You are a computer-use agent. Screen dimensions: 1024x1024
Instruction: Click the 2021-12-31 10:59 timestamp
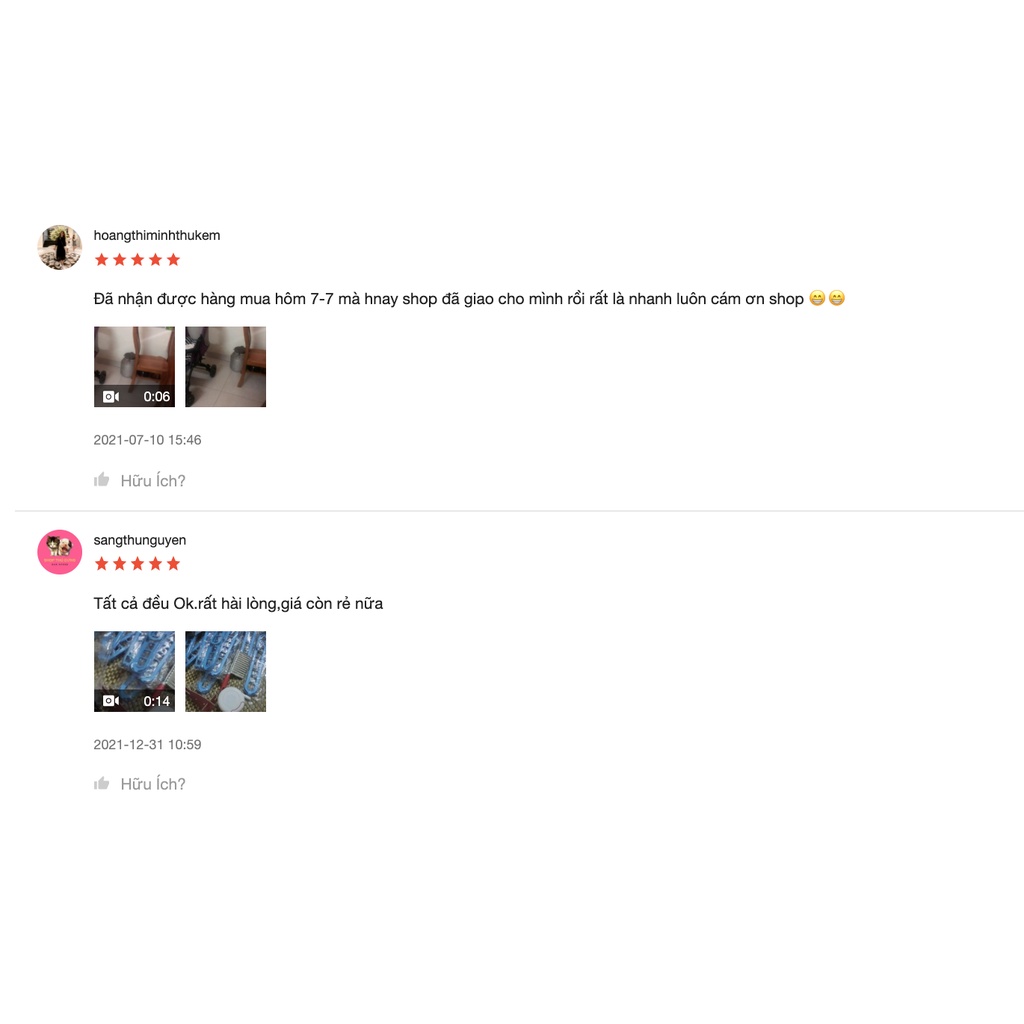pyautogui.click(x=147, y=744)
